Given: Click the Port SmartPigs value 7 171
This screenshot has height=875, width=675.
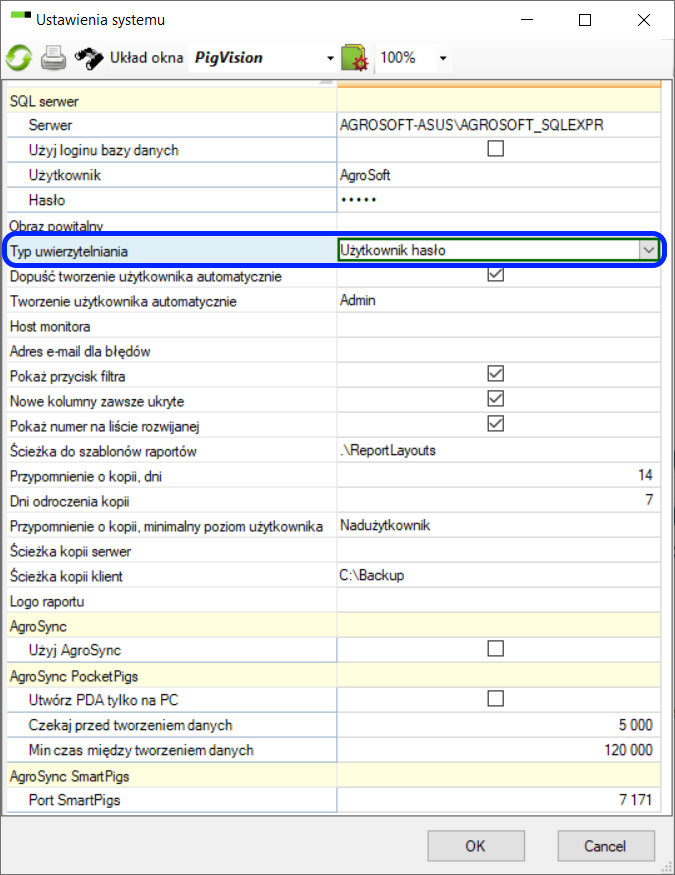Looking at the screenshot, I should pyautogui.click(x=499, y=800).
